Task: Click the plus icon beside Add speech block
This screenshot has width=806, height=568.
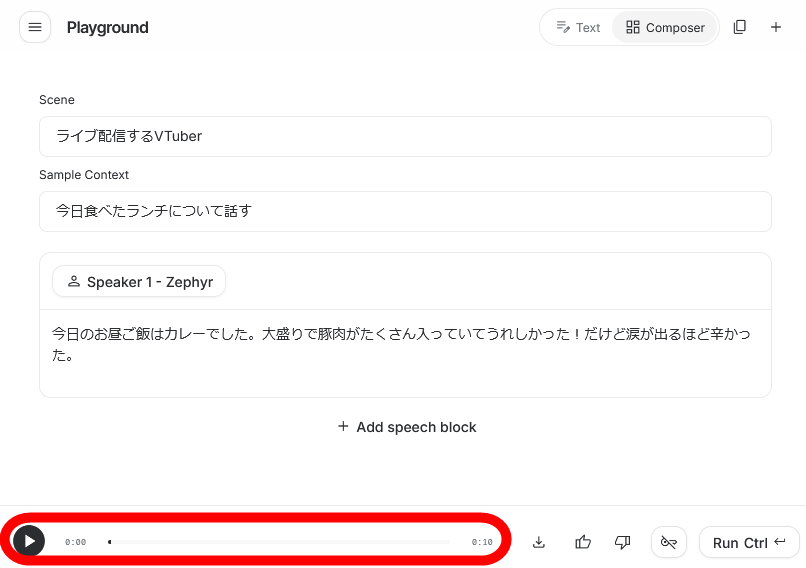Action: click(x=343, y=427)
